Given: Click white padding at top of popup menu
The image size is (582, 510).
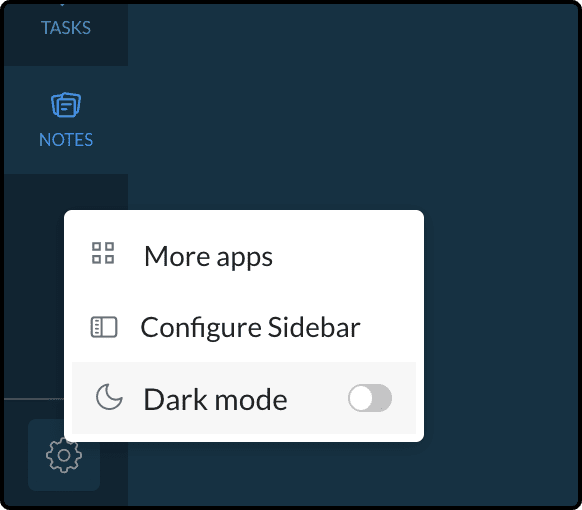Looking at the screenshot, I should (244, 216).
